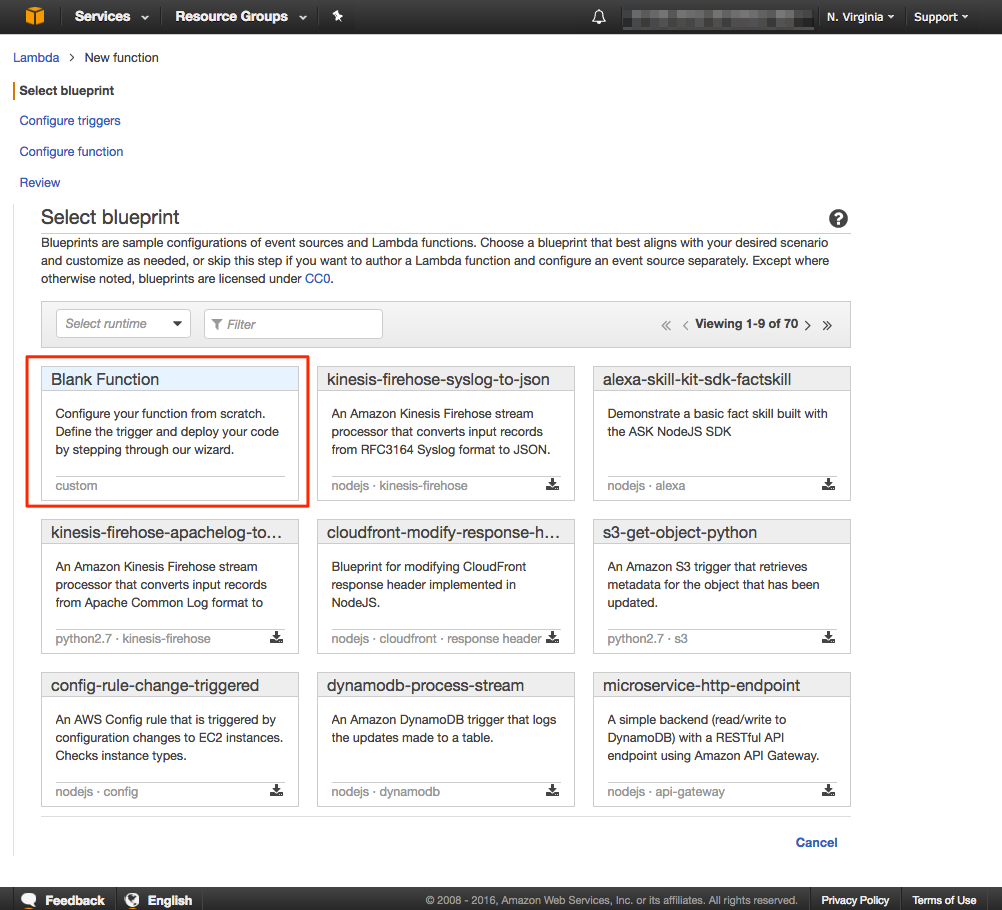
Task: Click the funnel icon in the filter box
Action: tap(218, 323)
